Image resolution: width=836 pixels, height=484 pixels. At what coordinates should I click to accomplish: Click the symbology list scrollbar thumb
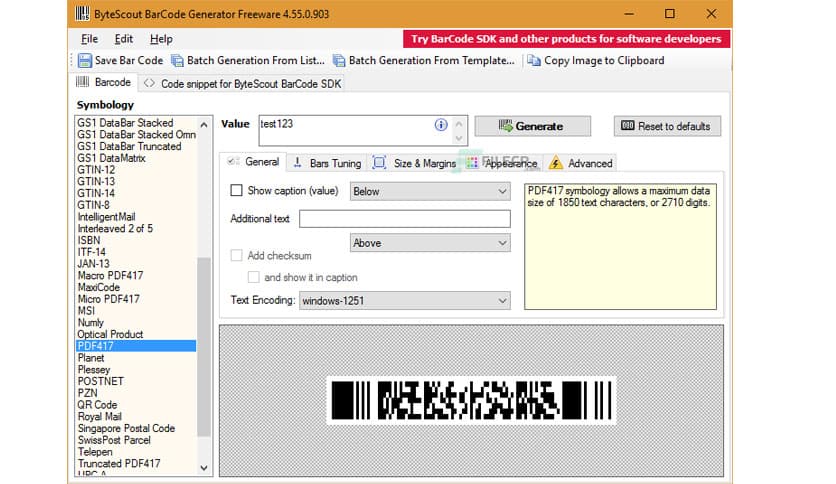[x=203, y=346]
